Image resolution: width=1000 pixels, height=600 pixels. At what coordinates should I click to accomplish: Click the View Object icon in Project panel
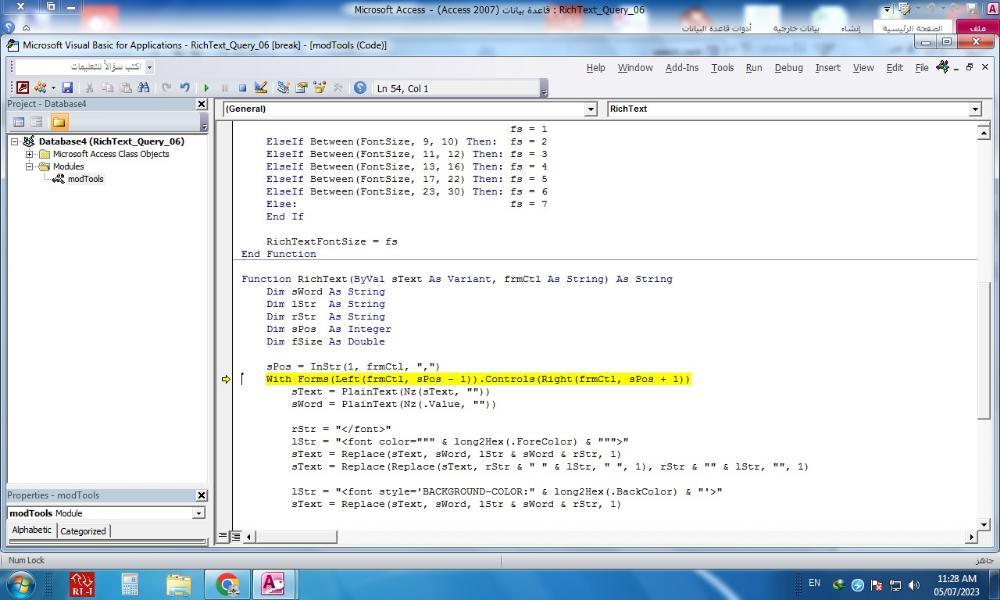pyautogui.click(x=37, y=122)
